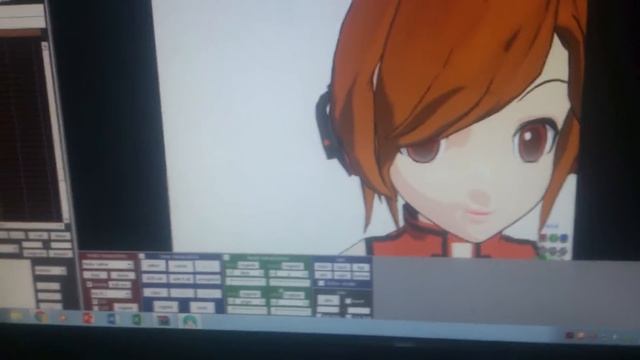Click the gray right-hand move gizmo icon

(564, 250)
